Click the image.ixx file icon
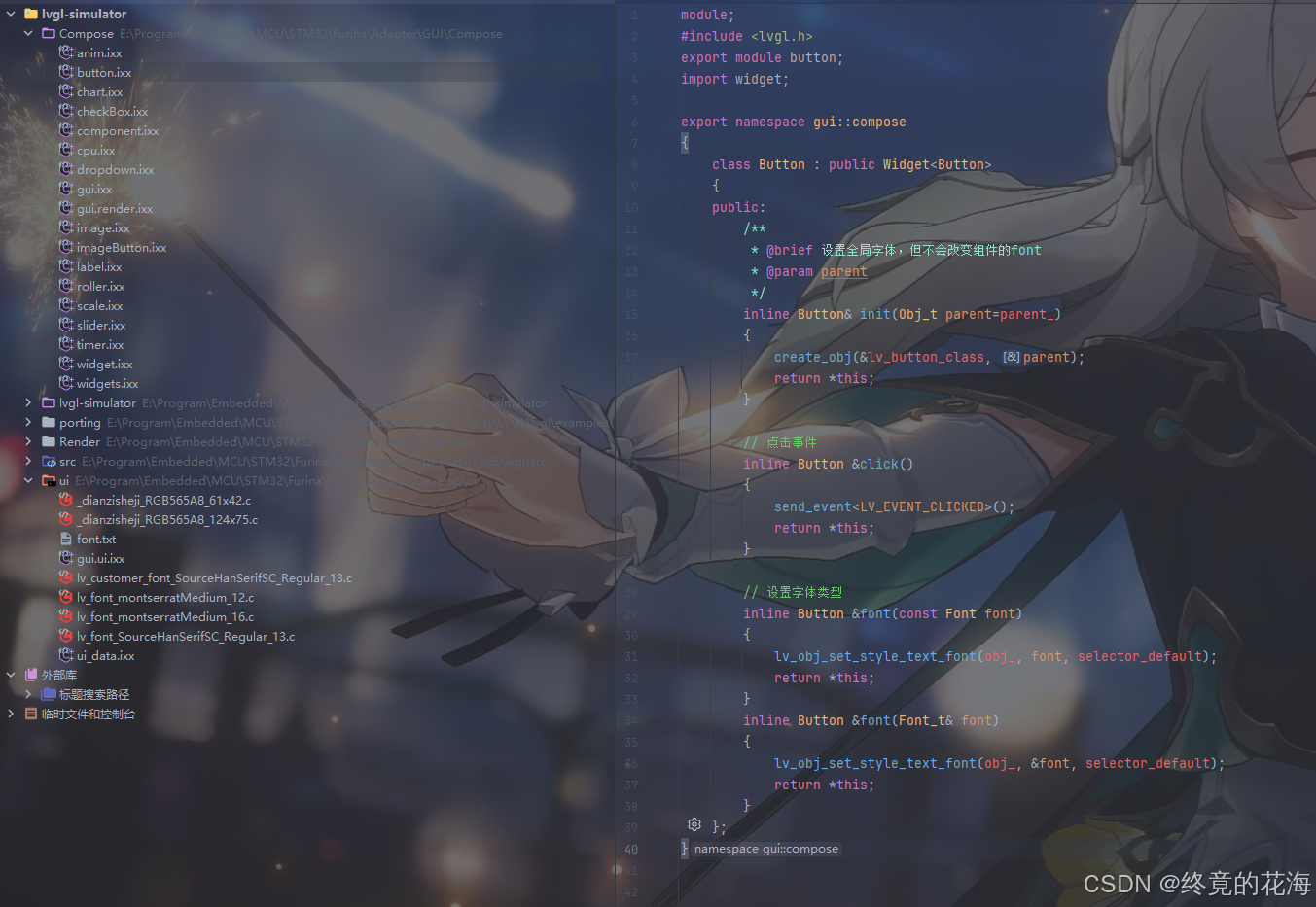The height and width of the screenshot is (907, 1316). (x=66, y=227)
